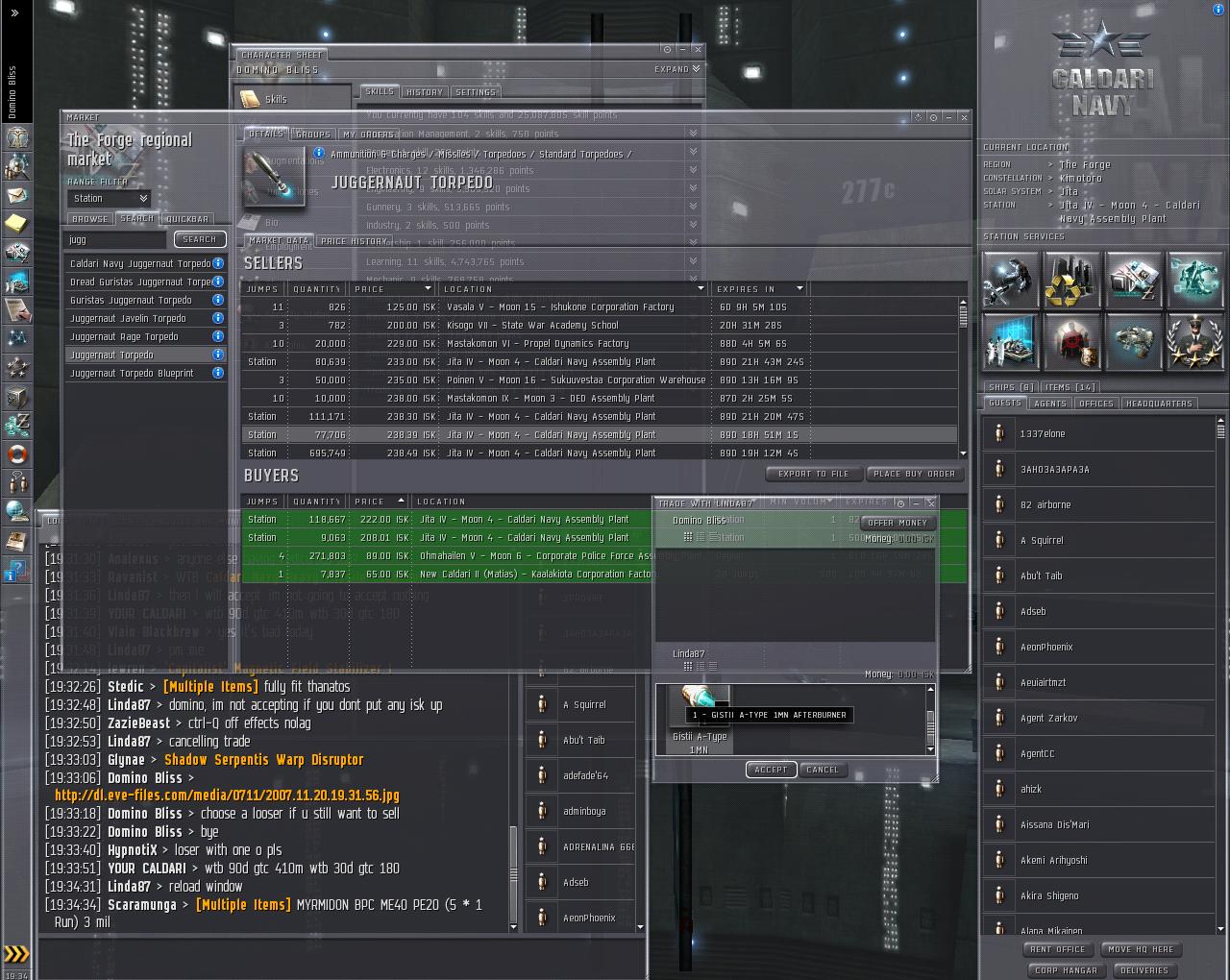The image size is (1230, 980).
Task: Click the yellow double-arrow icon at sidebar bottom
Action: pos(16,954)
